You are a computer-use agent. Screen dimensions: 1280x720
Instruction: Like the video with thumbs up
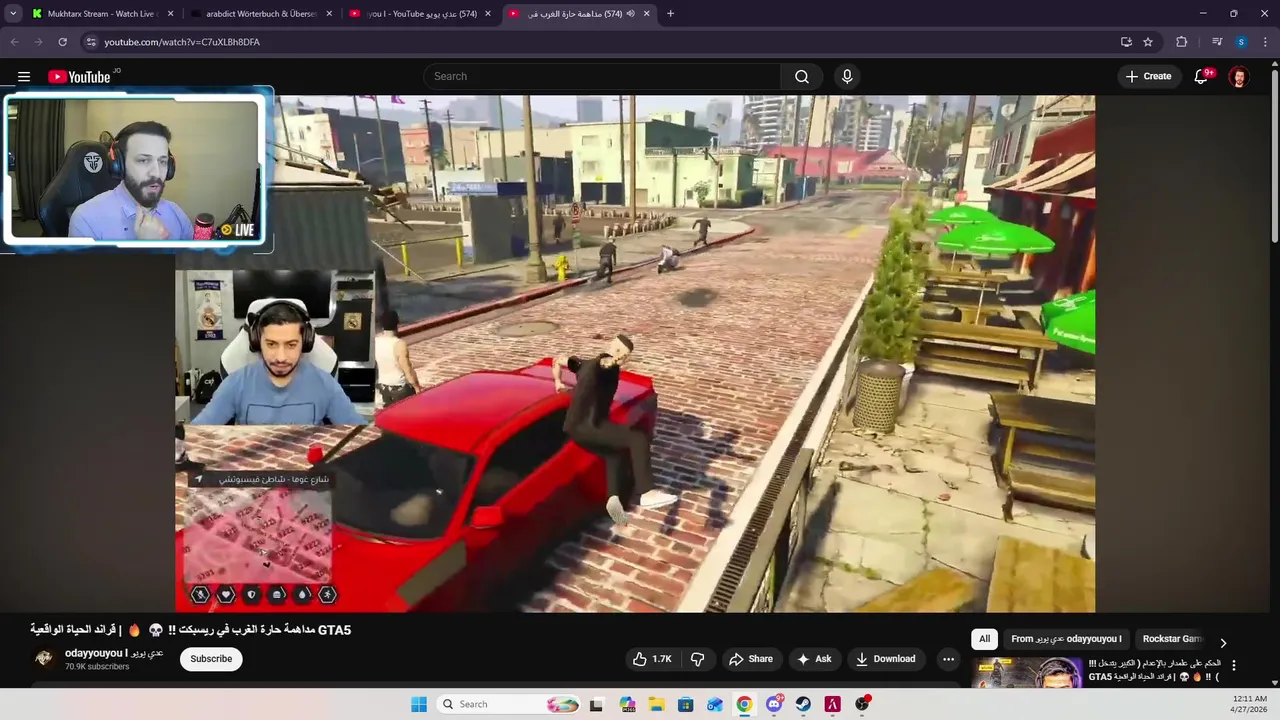click(x=652, y=659)
